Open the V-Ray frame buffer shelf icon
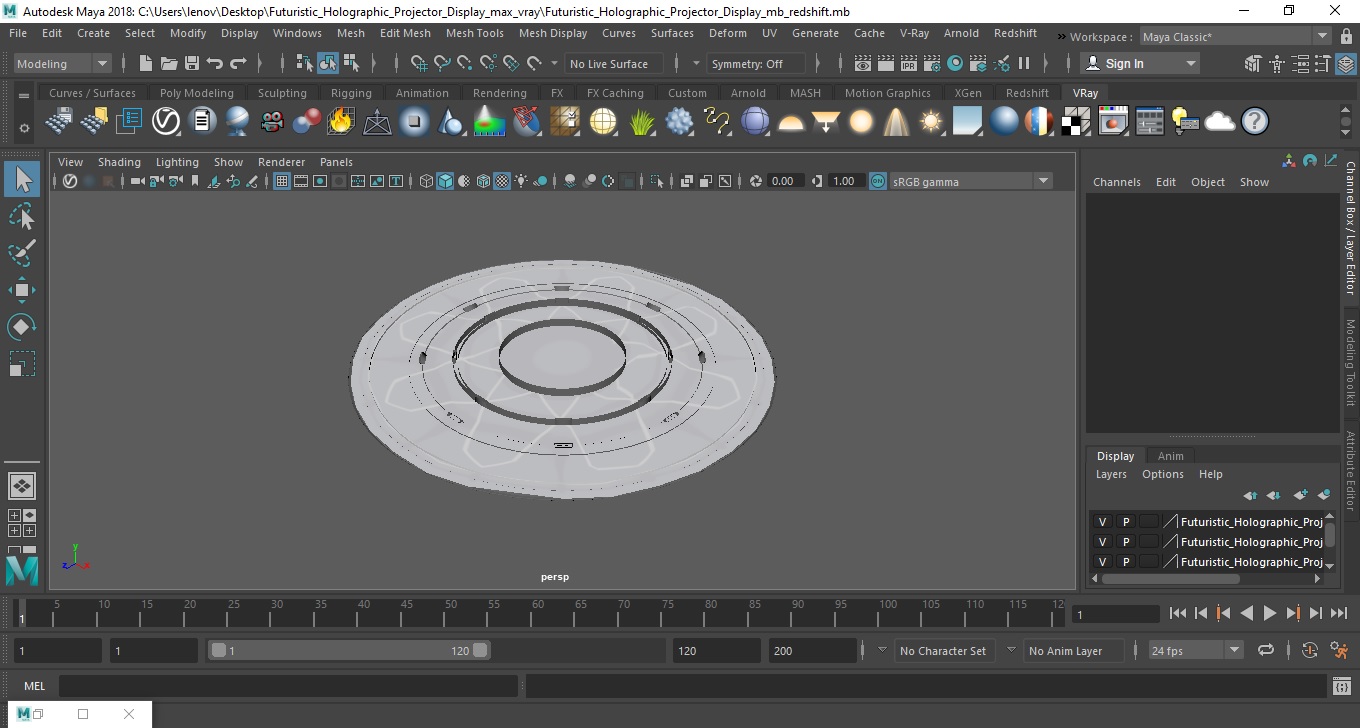Viewport: 1360px width, 728px height. [1113, 122]
